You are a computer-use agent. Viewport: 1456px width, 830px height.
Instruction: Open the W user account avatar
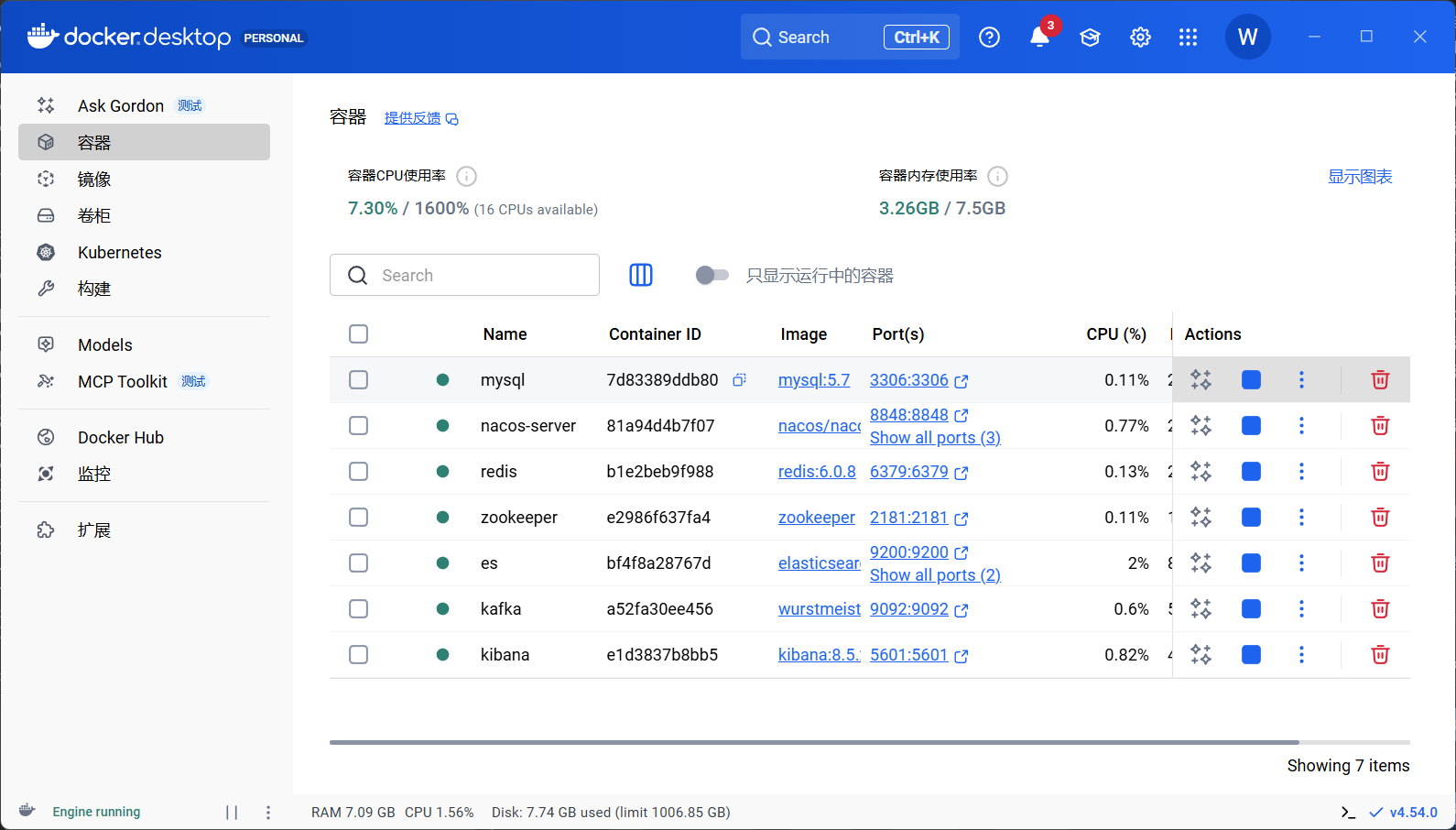(1247, 37)
